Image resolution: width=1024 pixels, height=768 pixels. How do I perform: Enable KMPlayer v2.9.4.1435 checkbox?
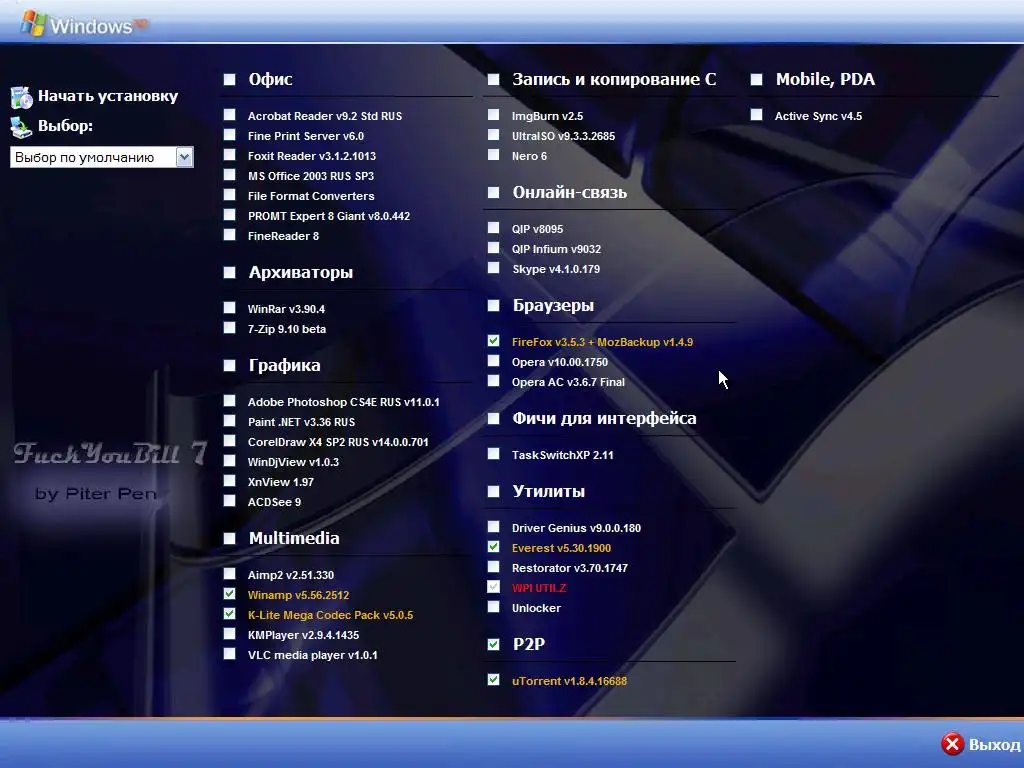[x=229, y=633]
